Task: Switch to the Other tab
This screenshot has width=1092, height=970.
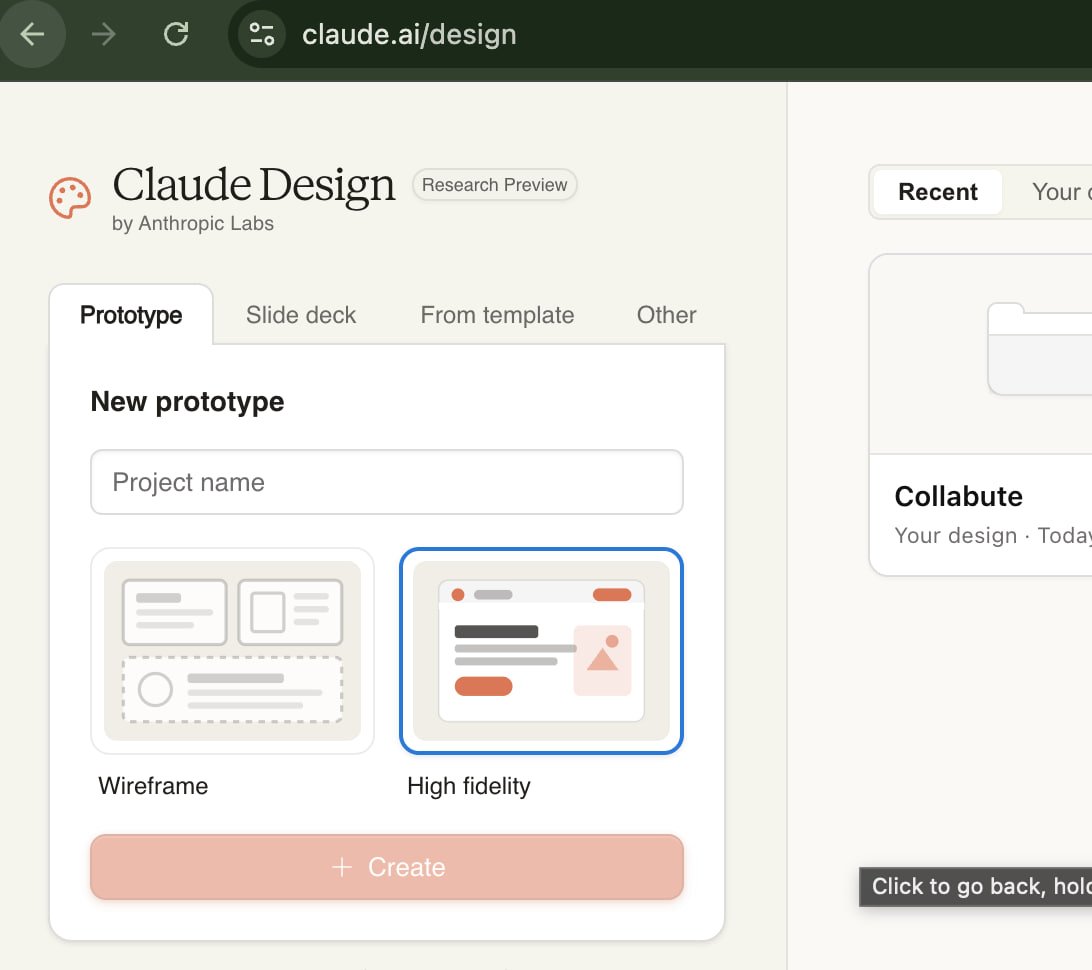Action: (666, 315)
